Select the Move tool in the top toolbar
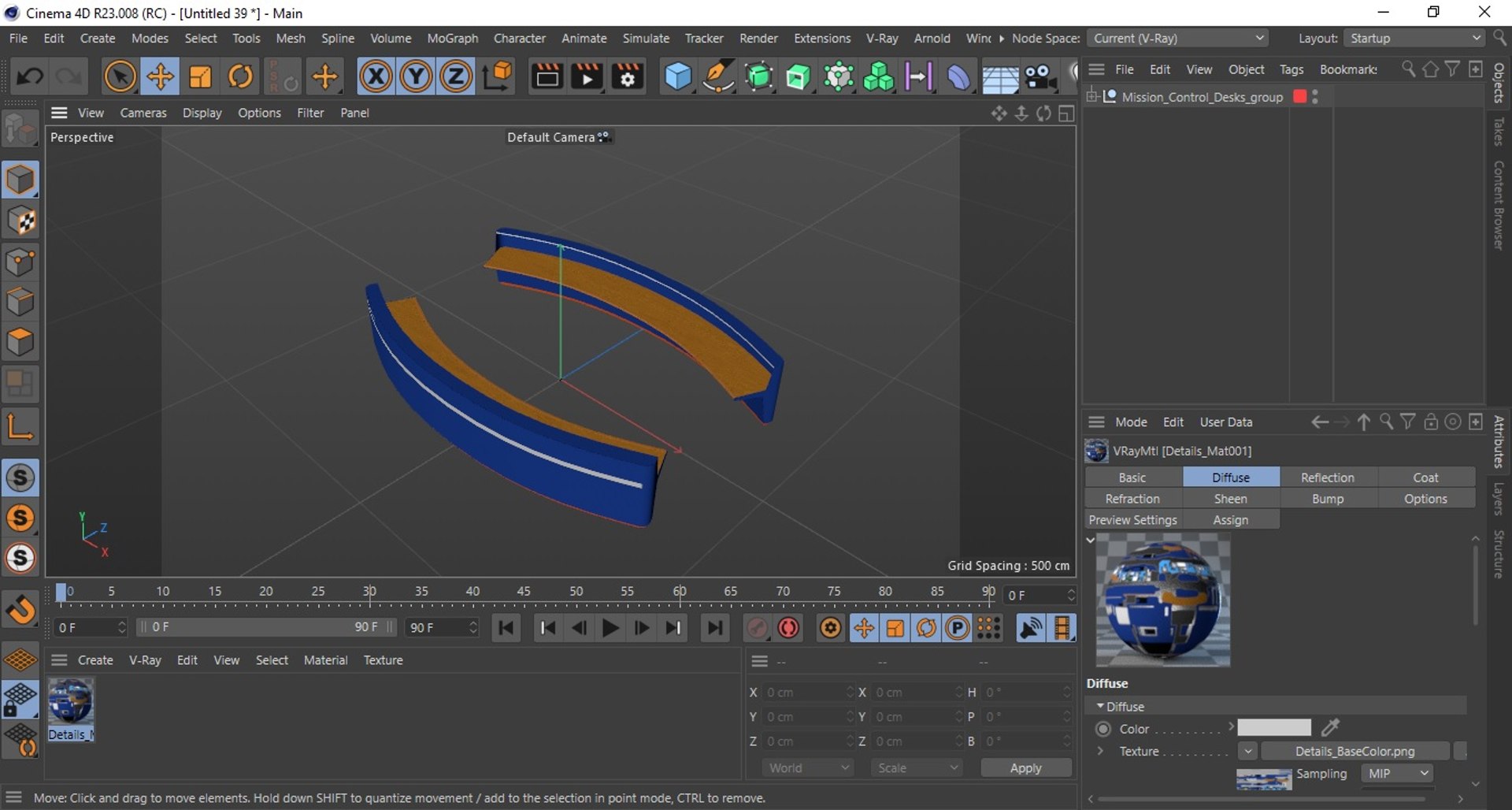The image size is (1512, 810). [x=160, y=77]
